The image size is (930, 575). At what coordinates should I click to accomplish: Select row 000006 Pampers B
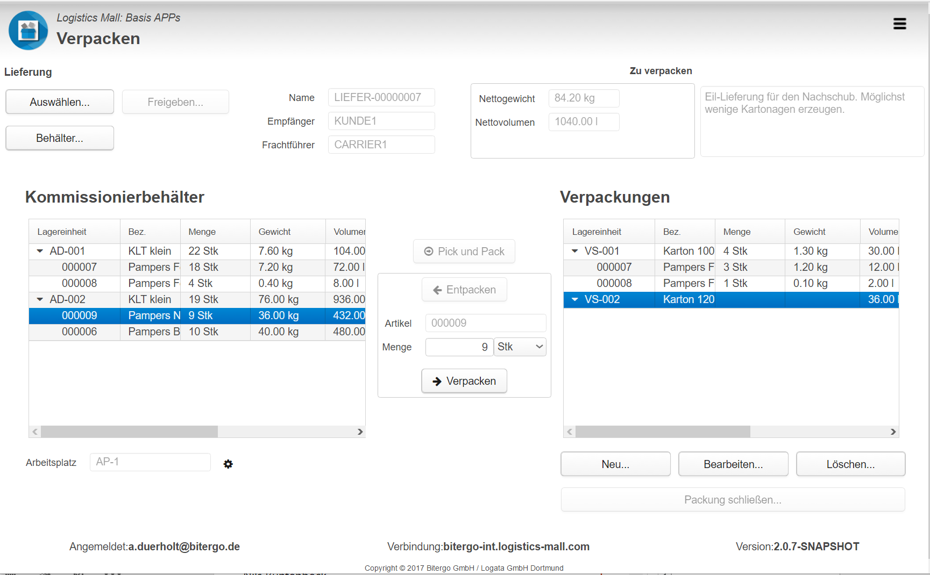197,331
